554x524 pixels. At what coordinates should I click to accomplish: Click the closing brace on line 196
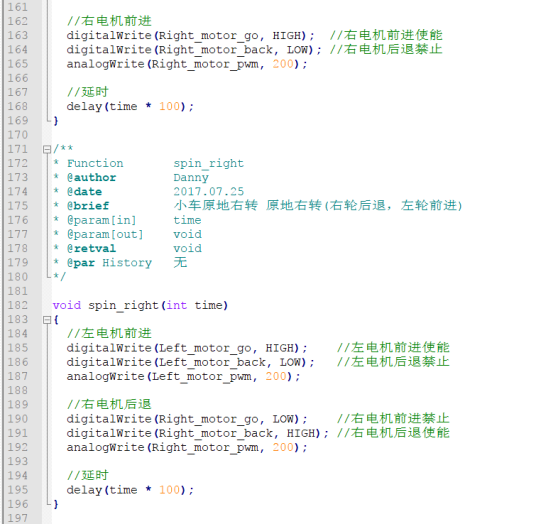pos(56,504)
